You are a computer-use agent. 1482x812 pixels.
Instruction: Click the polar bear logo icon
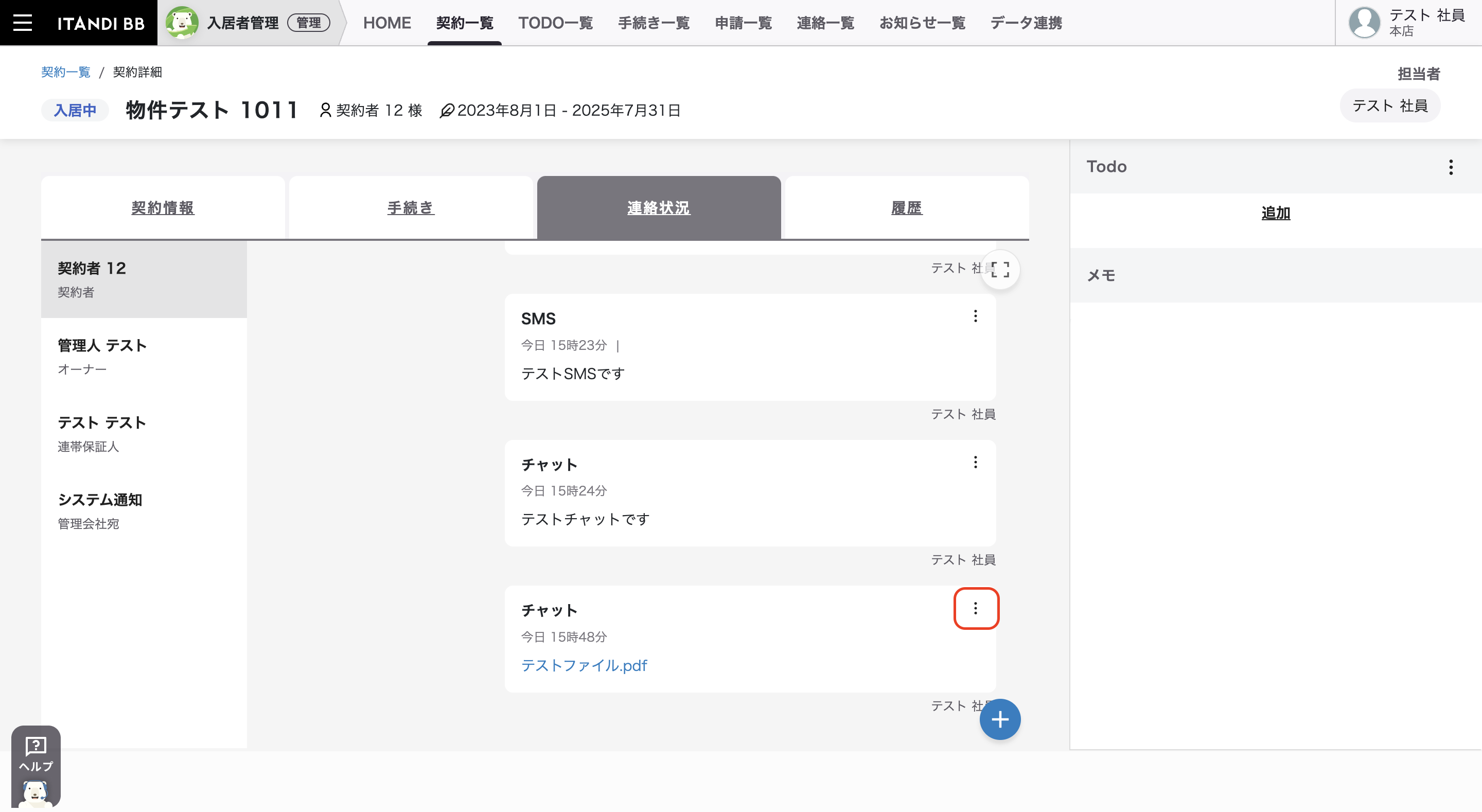[x=182, y=23]
